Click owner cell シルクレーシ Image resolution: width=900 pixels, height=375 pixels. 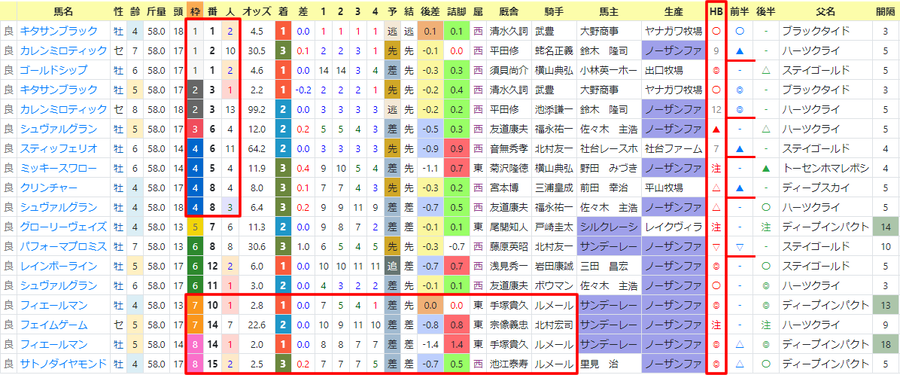tap(608, 227)
